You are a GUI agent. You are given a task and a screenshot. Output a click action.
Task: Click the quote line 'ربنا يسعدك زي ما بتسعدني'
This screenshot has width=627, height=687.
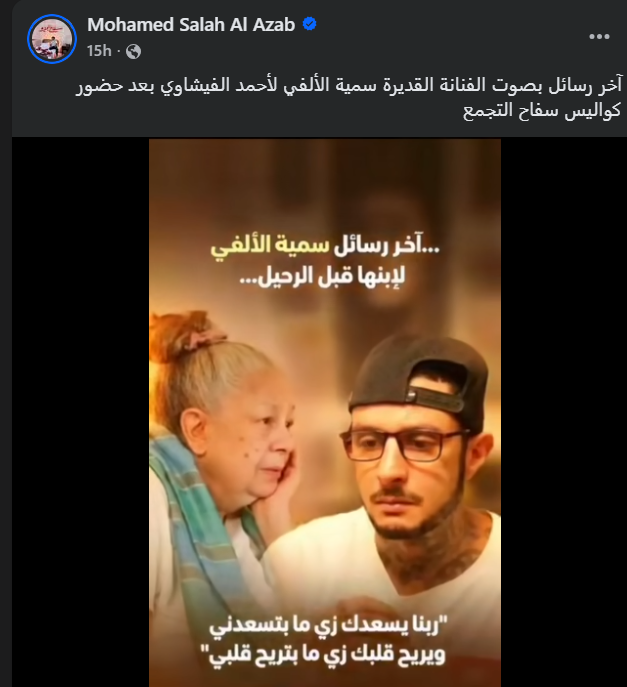click(329, 625)
